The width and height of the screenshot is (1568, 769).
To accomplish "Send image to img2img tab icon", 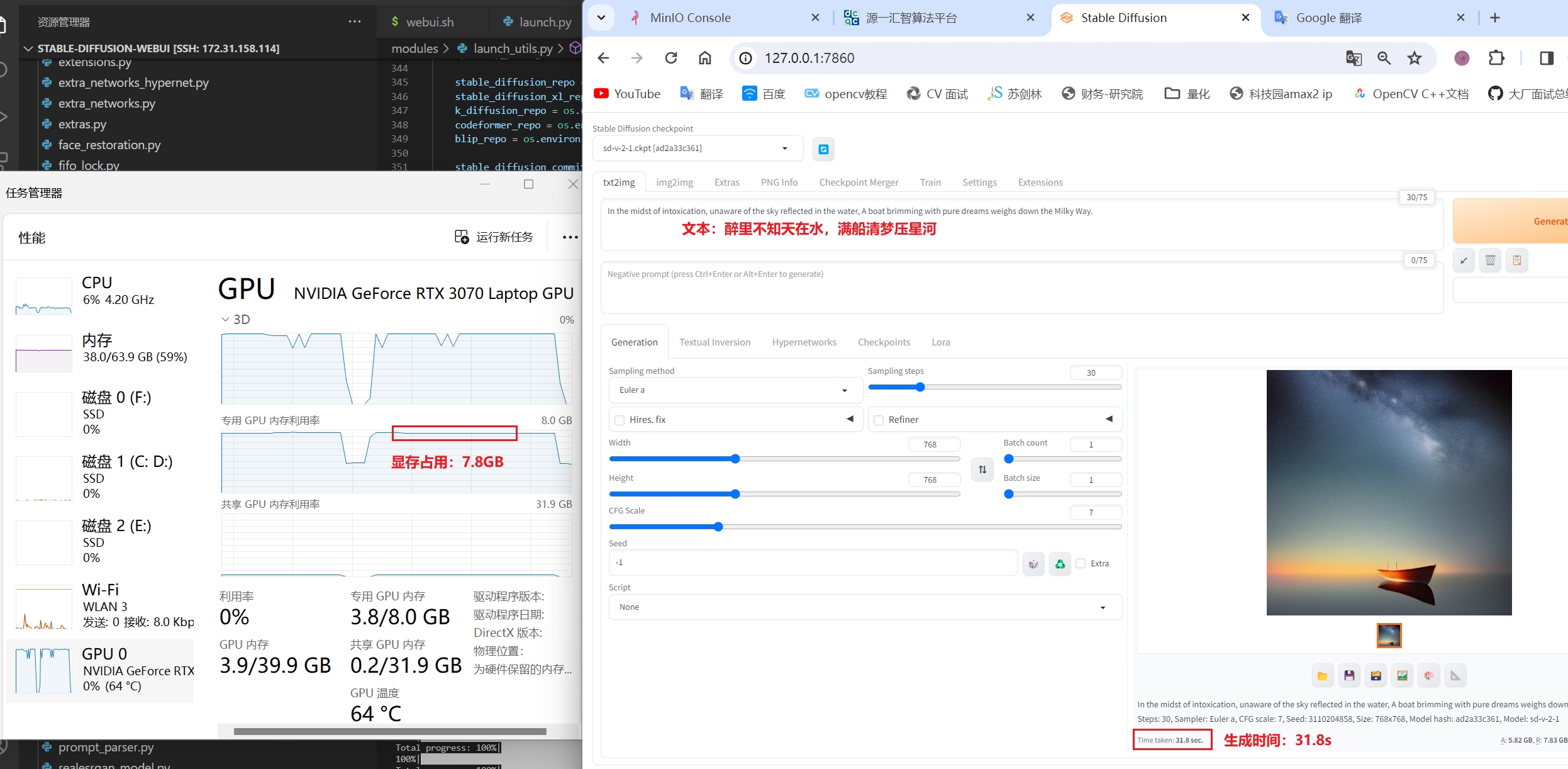I will pos(1403,676).
